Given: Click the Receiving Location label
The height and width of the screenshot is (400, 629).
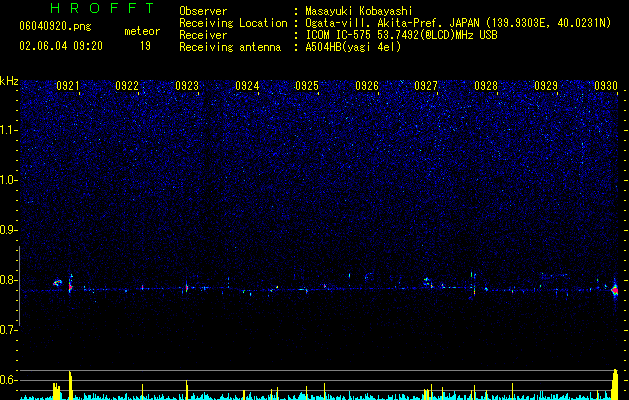Looking at the screenshot, I should 233,23.
